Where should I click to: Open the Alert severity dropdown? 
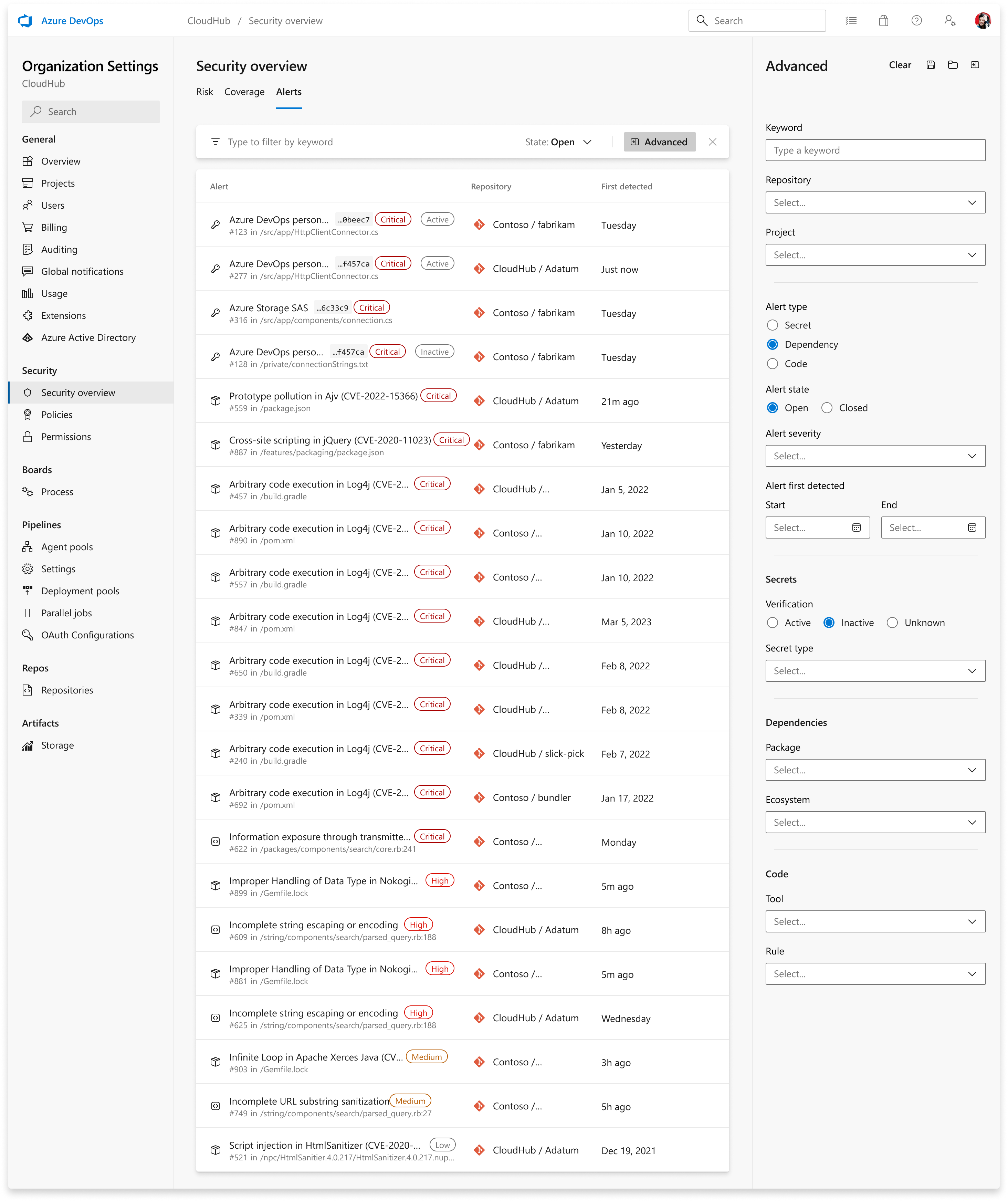click(x=875, y=456)
